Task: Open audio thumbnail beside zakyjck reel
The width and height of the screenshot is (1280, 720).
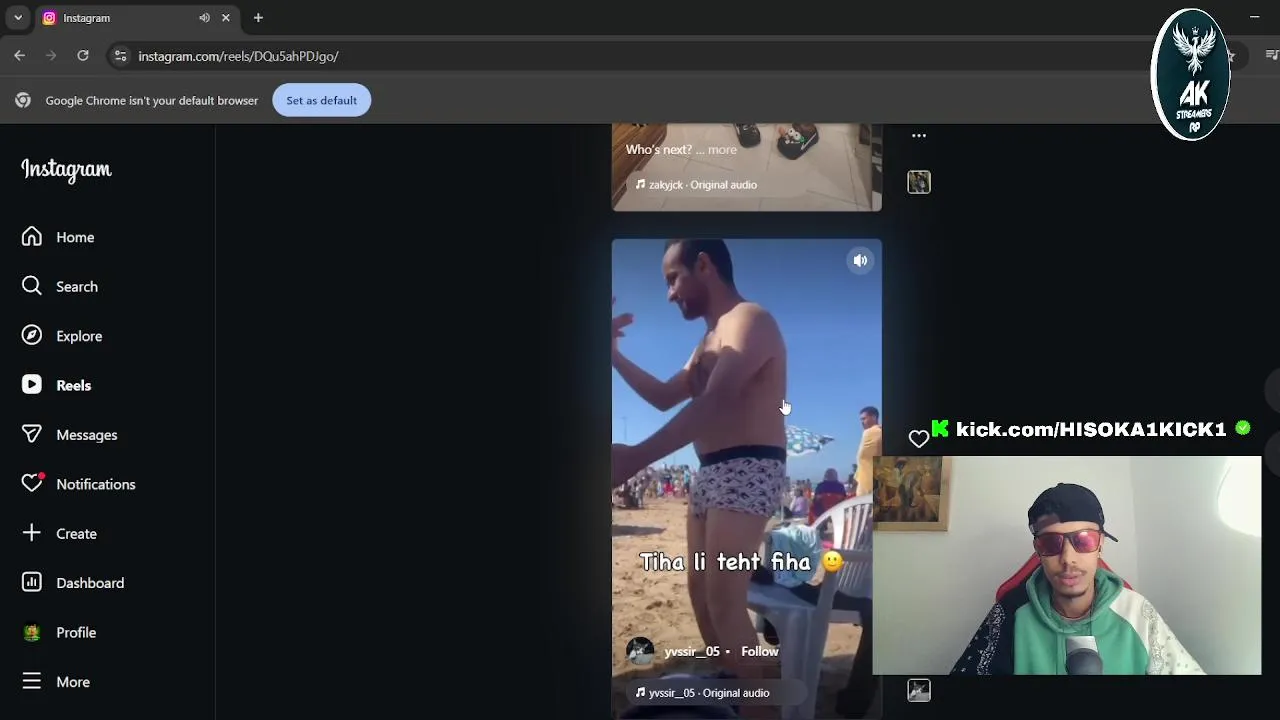Action: pos(919,182)
